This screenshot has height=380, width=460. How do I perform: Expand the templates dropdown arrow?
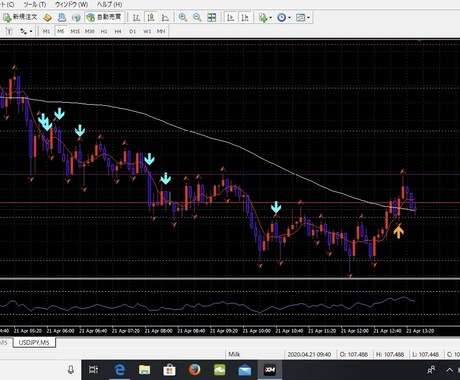pos(308,17)
